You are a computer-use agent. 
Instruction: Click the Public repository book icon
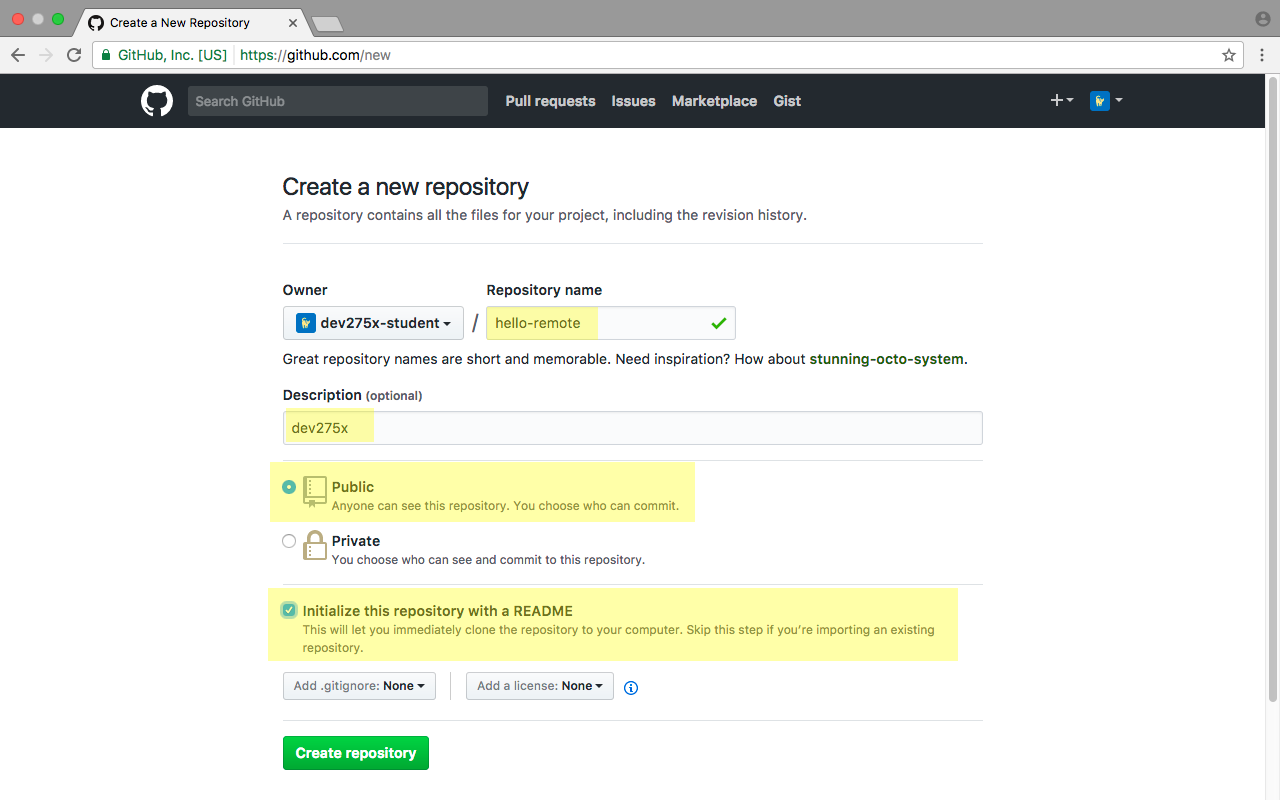[x=315, y=491]
